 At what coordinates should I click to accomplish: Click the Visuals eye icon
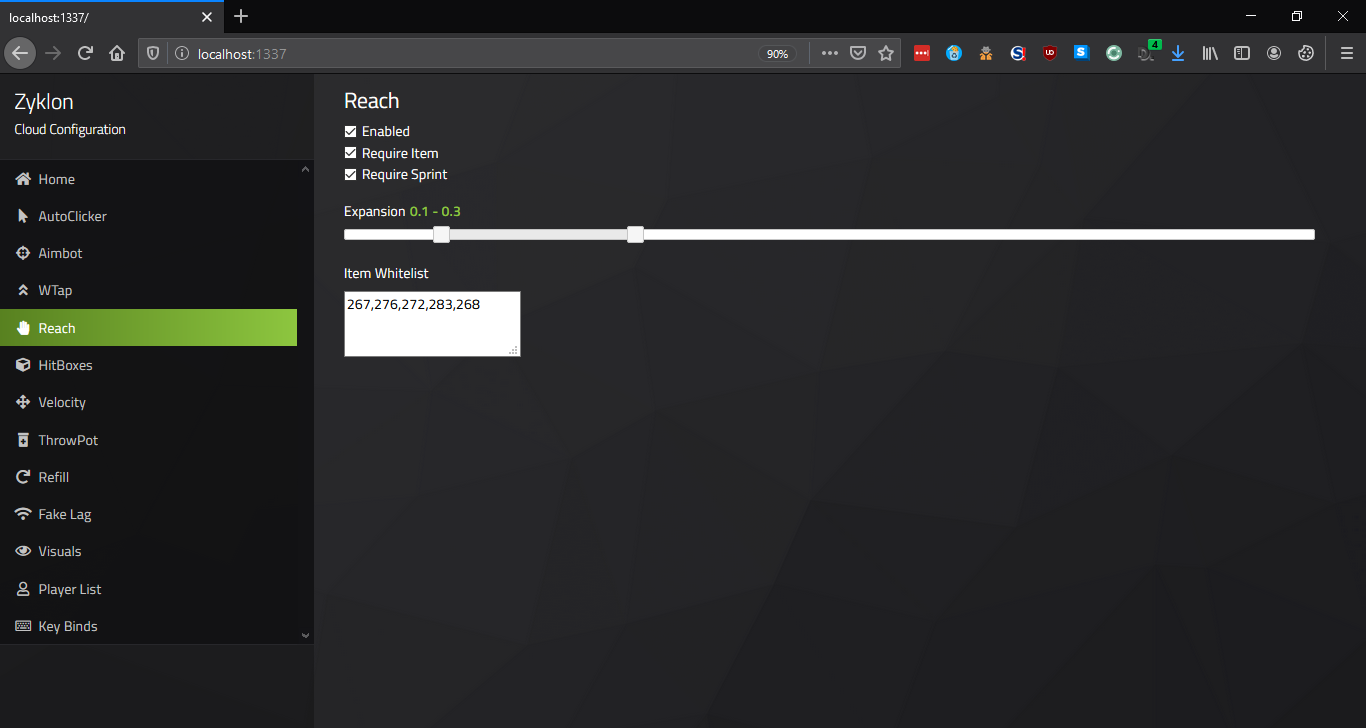(x=23, y=551)
